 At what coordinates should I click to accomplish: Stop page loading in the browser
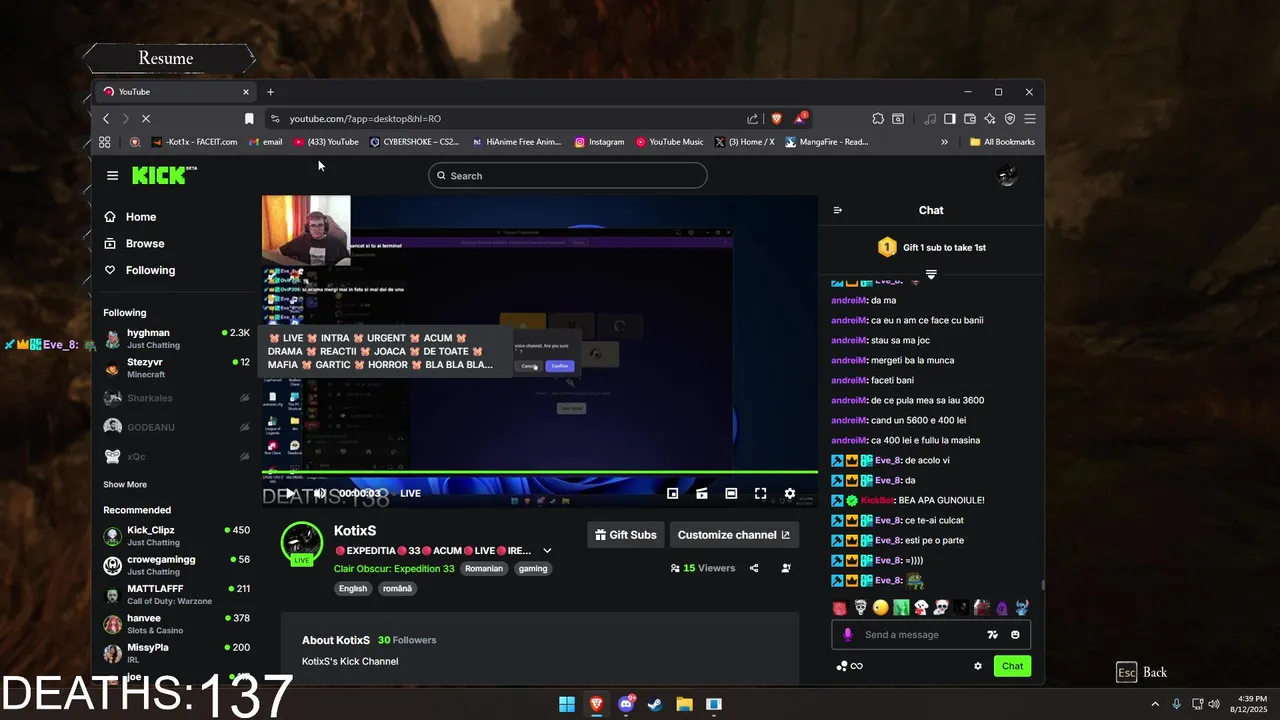point(145,118)
